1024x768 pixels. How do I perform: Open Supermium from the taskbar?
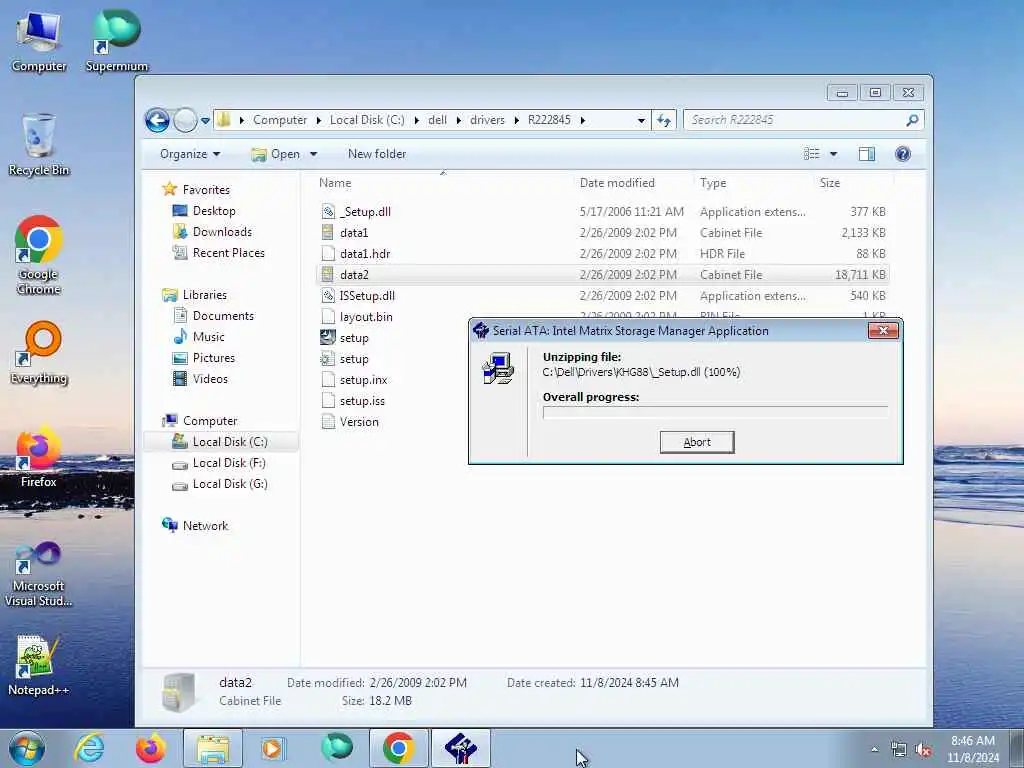click(336, 748)
